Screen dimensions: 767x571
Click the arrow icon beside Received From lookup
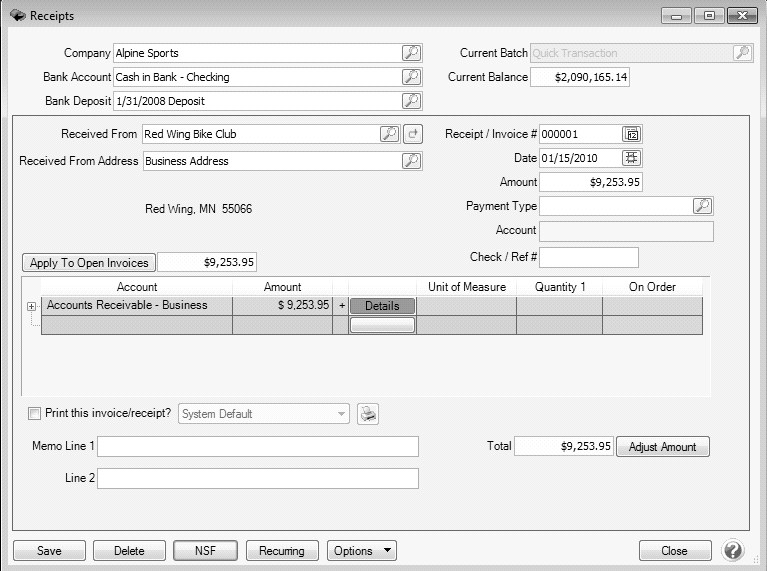pos(413,134)
